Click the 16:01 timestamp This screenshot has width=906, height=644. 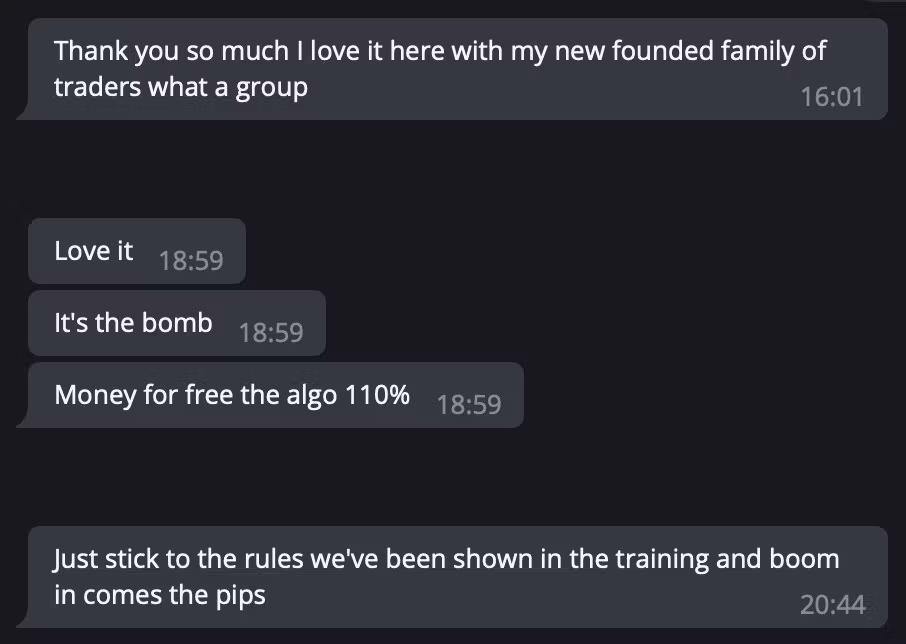point(831,97)
